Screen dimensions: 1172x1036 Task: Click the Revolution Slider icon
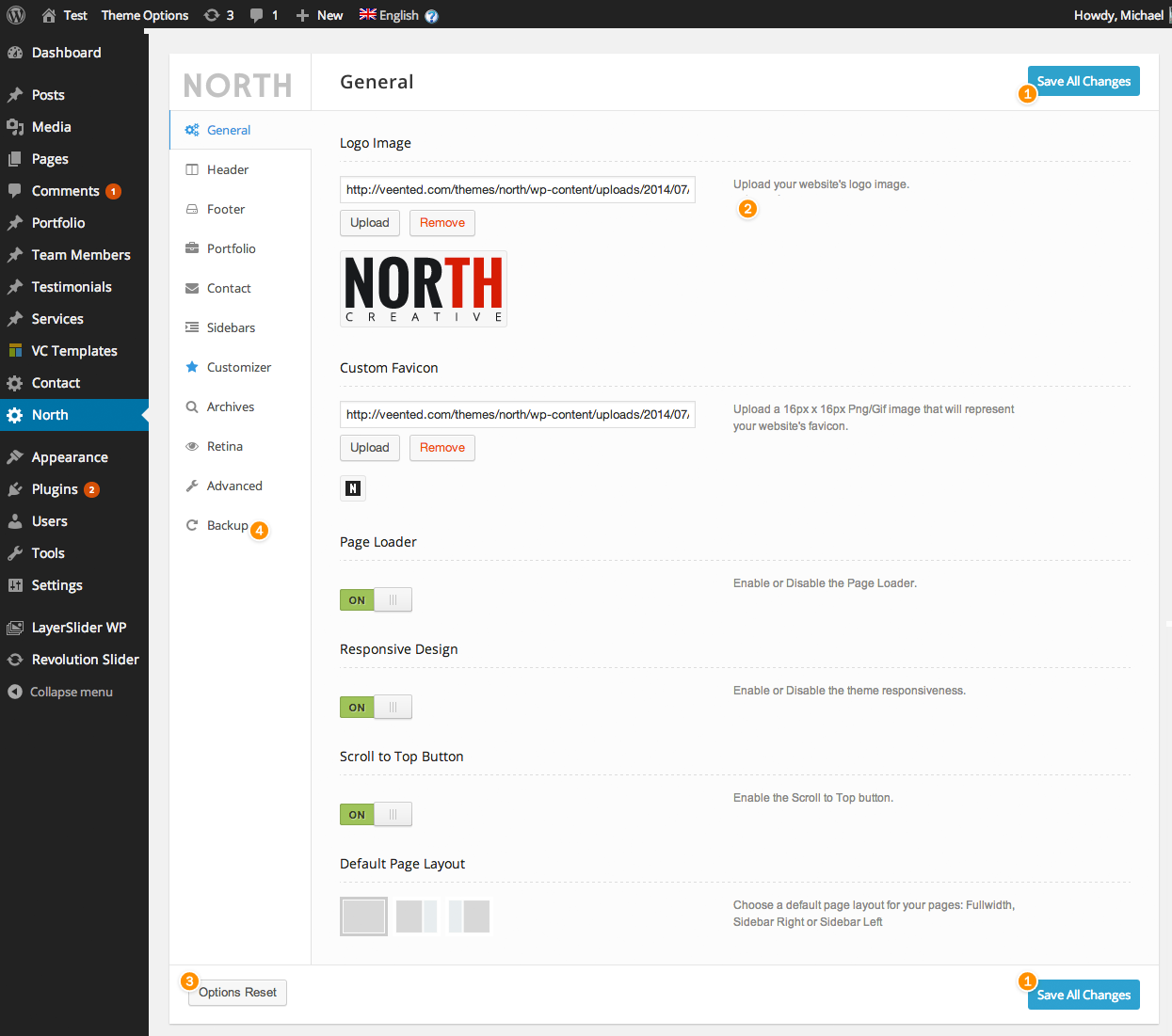click(15, 660)
